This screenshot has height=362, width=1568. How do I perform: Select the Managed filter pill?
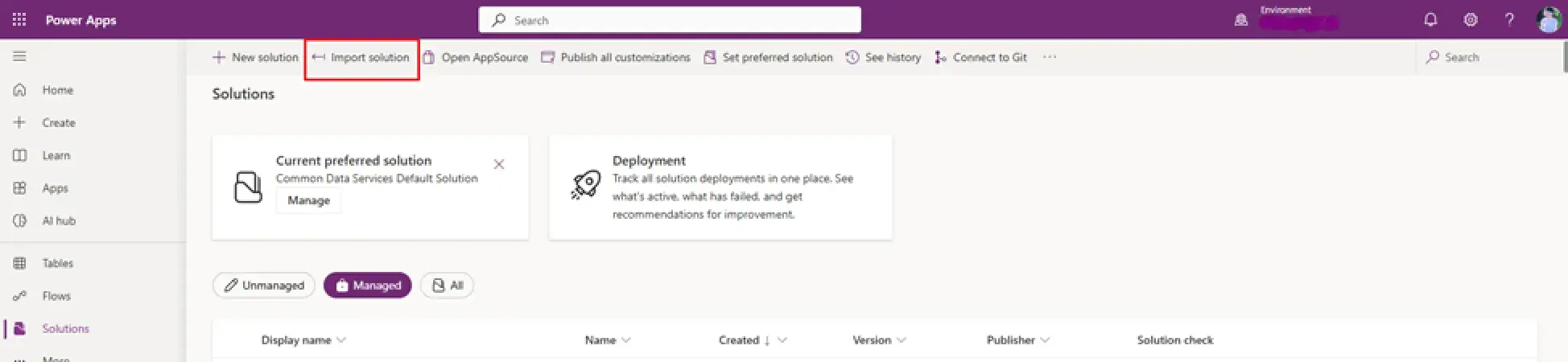tap(368, 285)
